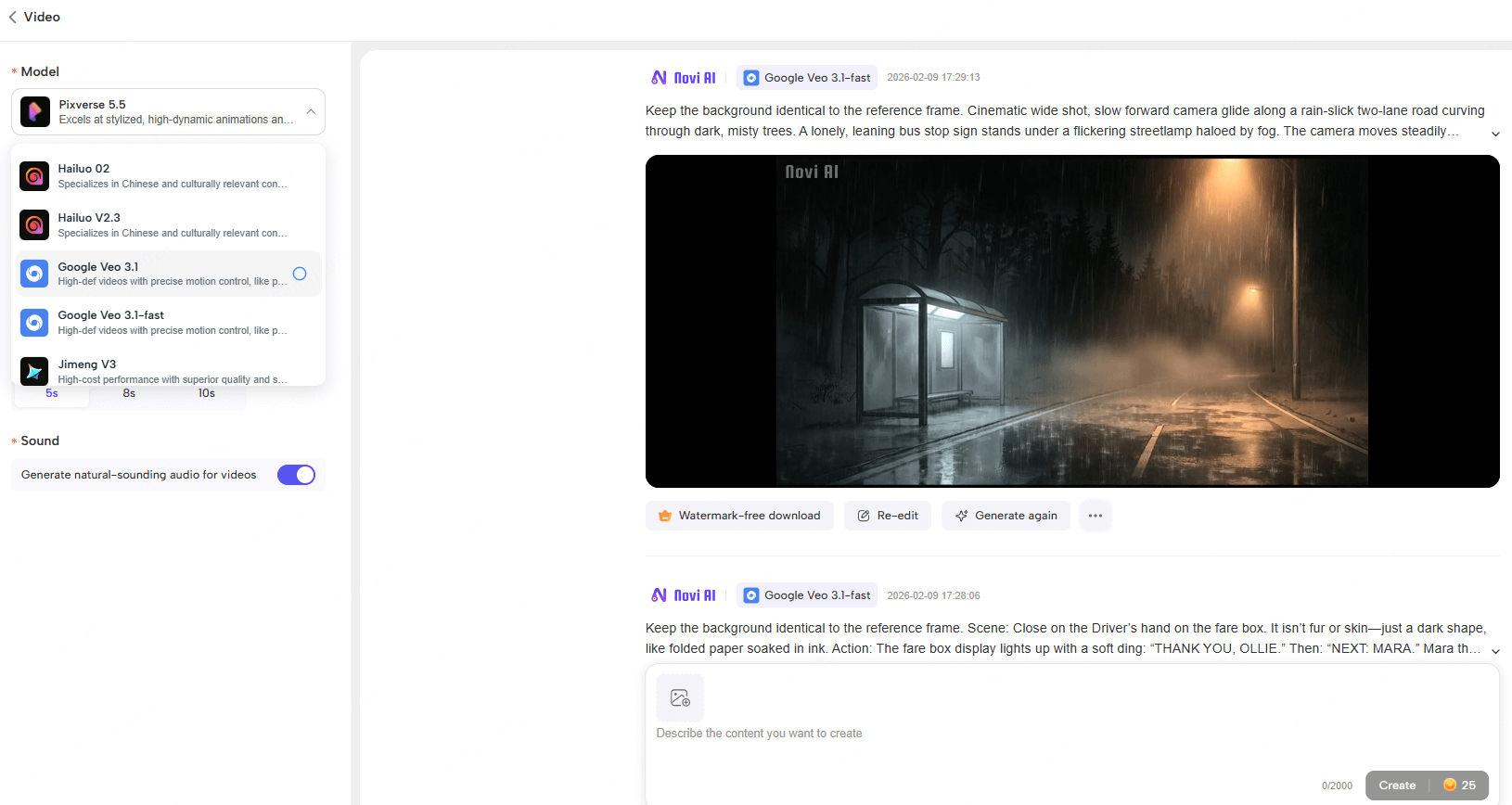Click the Novi AI logo on first result
The width and height of the screenshot is (1512, 805).
pos(684,78)
